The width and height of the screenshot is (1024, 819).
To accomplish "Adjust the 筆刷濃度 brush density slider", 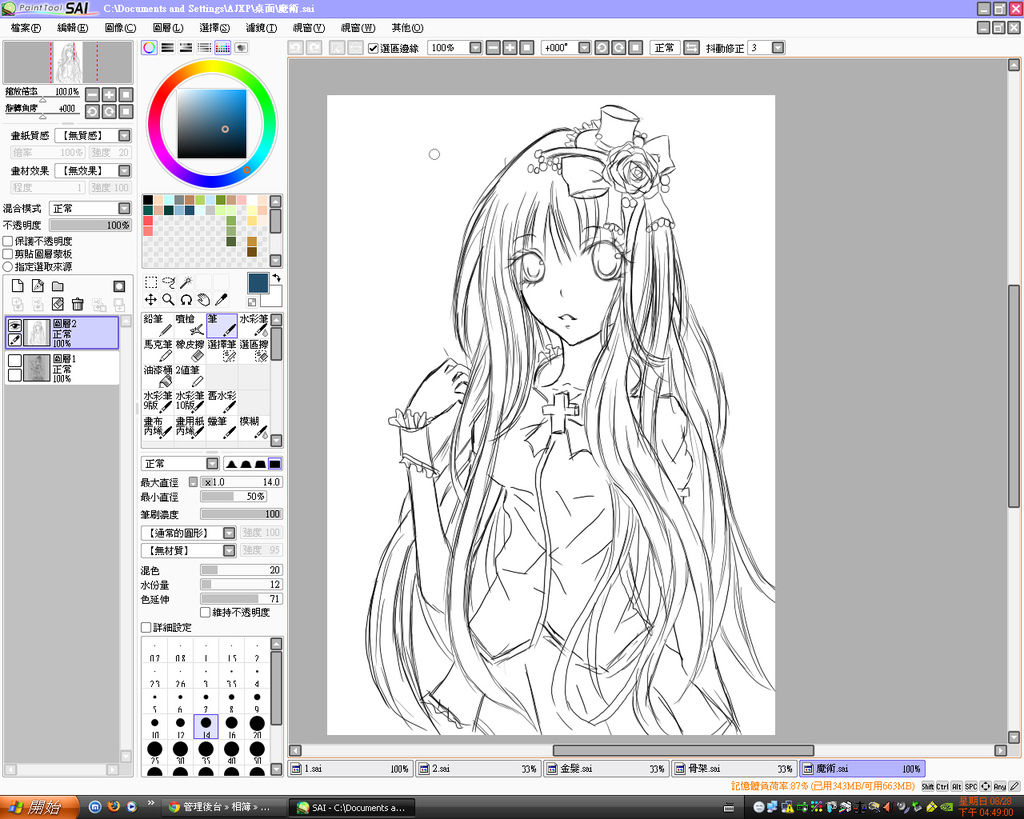I will [x=241, y=514].
